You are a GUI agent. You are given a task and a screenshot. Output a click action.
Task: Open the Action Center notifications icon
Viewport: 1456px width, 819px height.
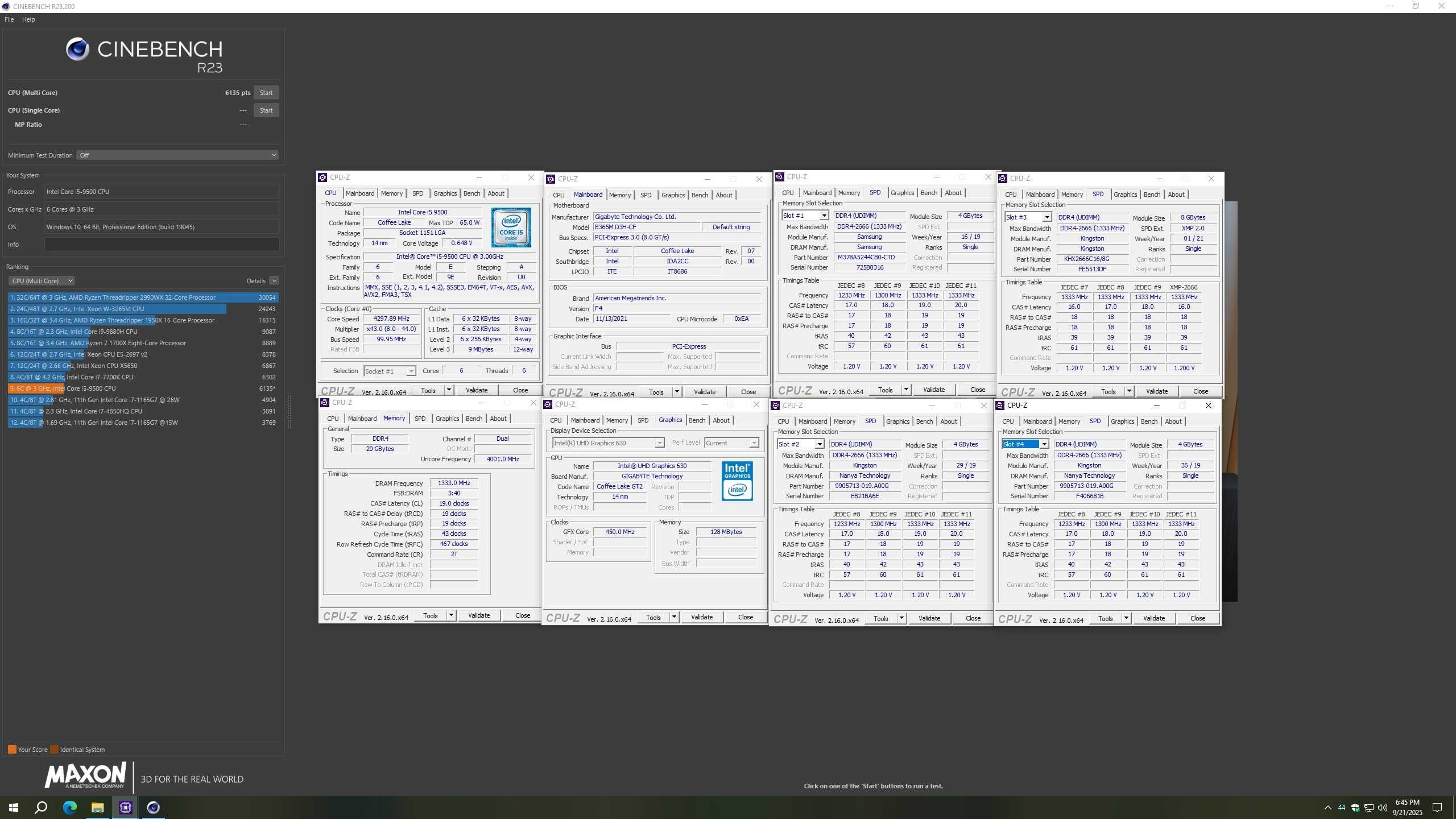click(x=1437, y=808)
